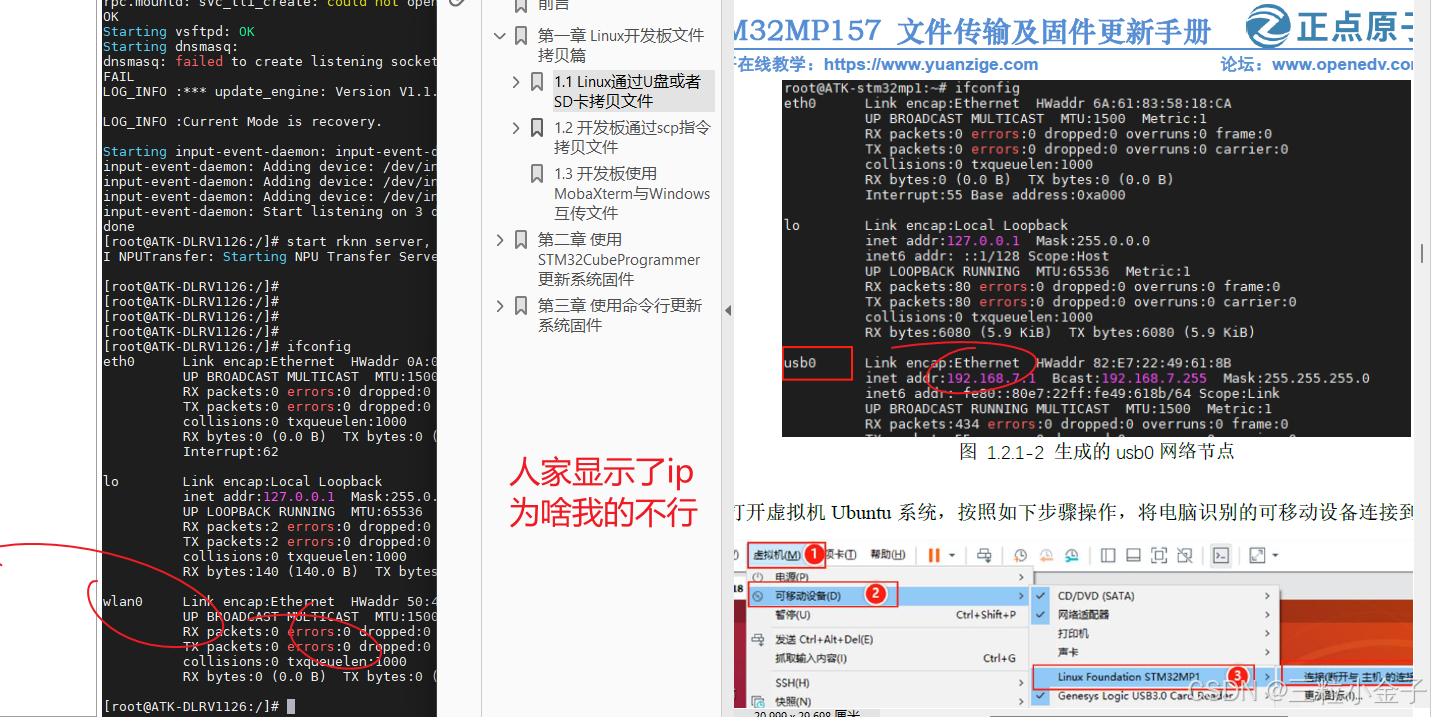Click the revert to snapshot icon
The width and height of the screenshot is (1431, 717).
tap(1046, 555)
